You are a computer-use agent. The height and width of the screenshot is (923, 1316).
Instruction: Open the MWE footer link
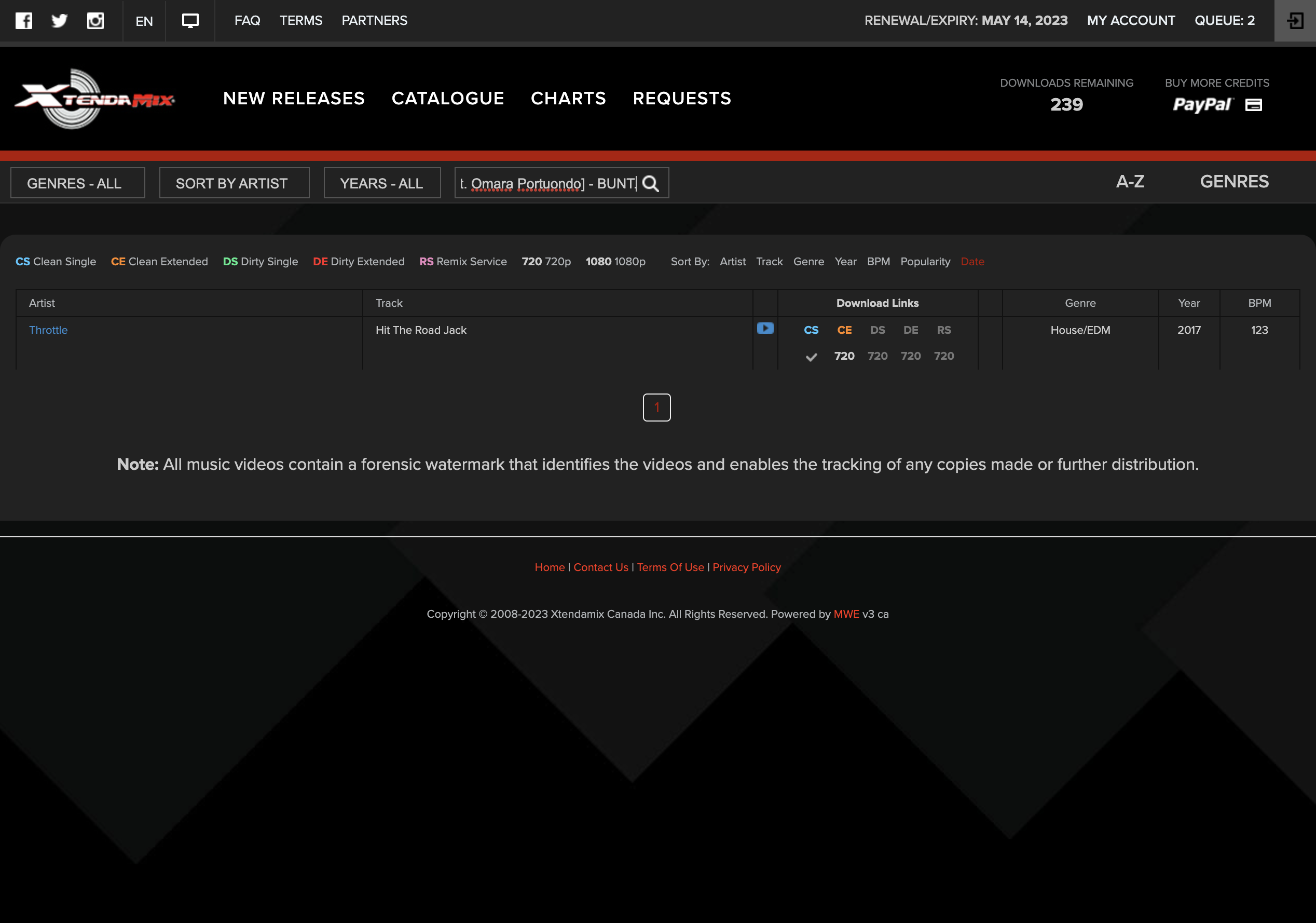pyautogui.click(x=846, y=614)
